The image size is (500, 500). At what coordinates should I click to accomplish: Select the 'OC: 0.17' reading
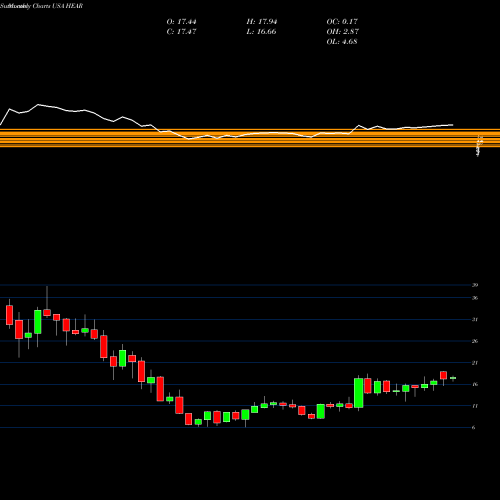(342, 22)
